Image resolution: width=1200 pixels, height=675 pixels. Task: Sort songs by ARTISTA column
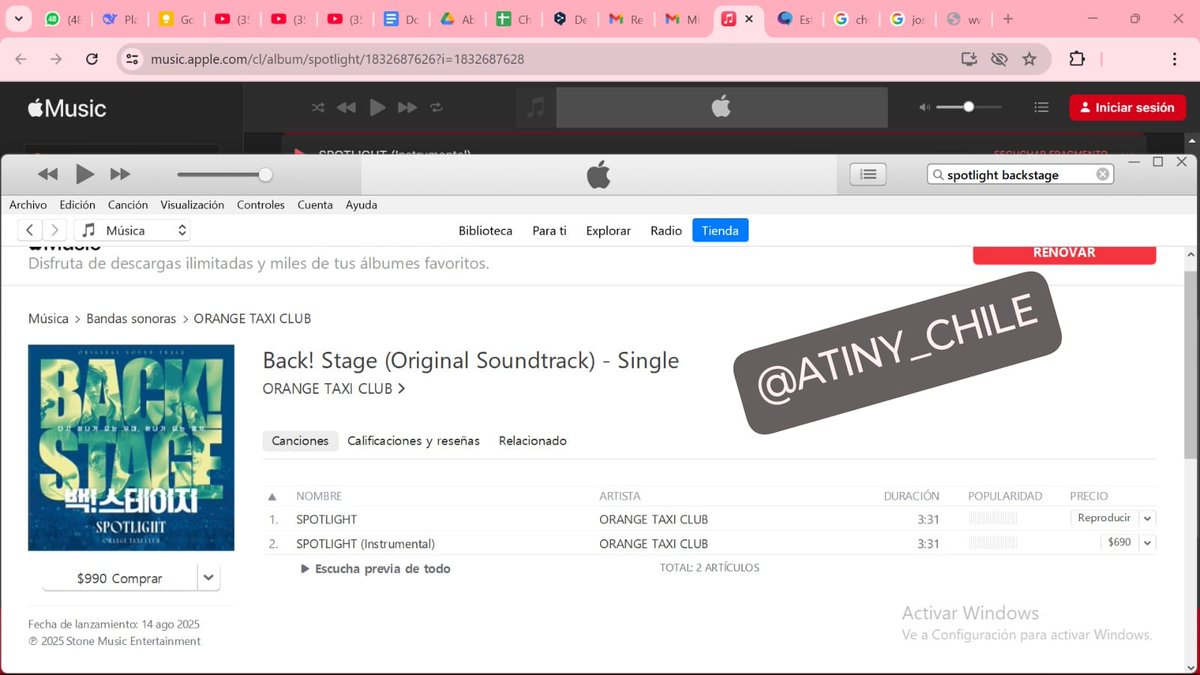620,496
